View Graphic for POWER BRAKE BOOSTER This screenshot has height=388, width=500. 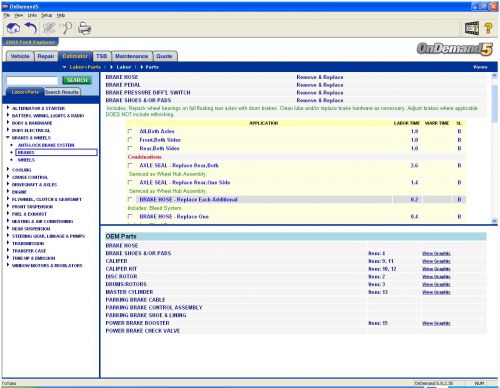click(x=436, y=323)
